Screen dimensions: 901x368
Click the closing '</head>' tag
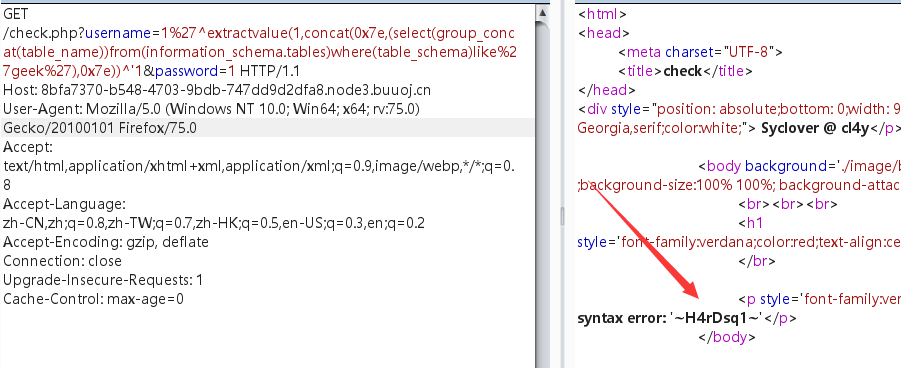[x=606, y=90]
